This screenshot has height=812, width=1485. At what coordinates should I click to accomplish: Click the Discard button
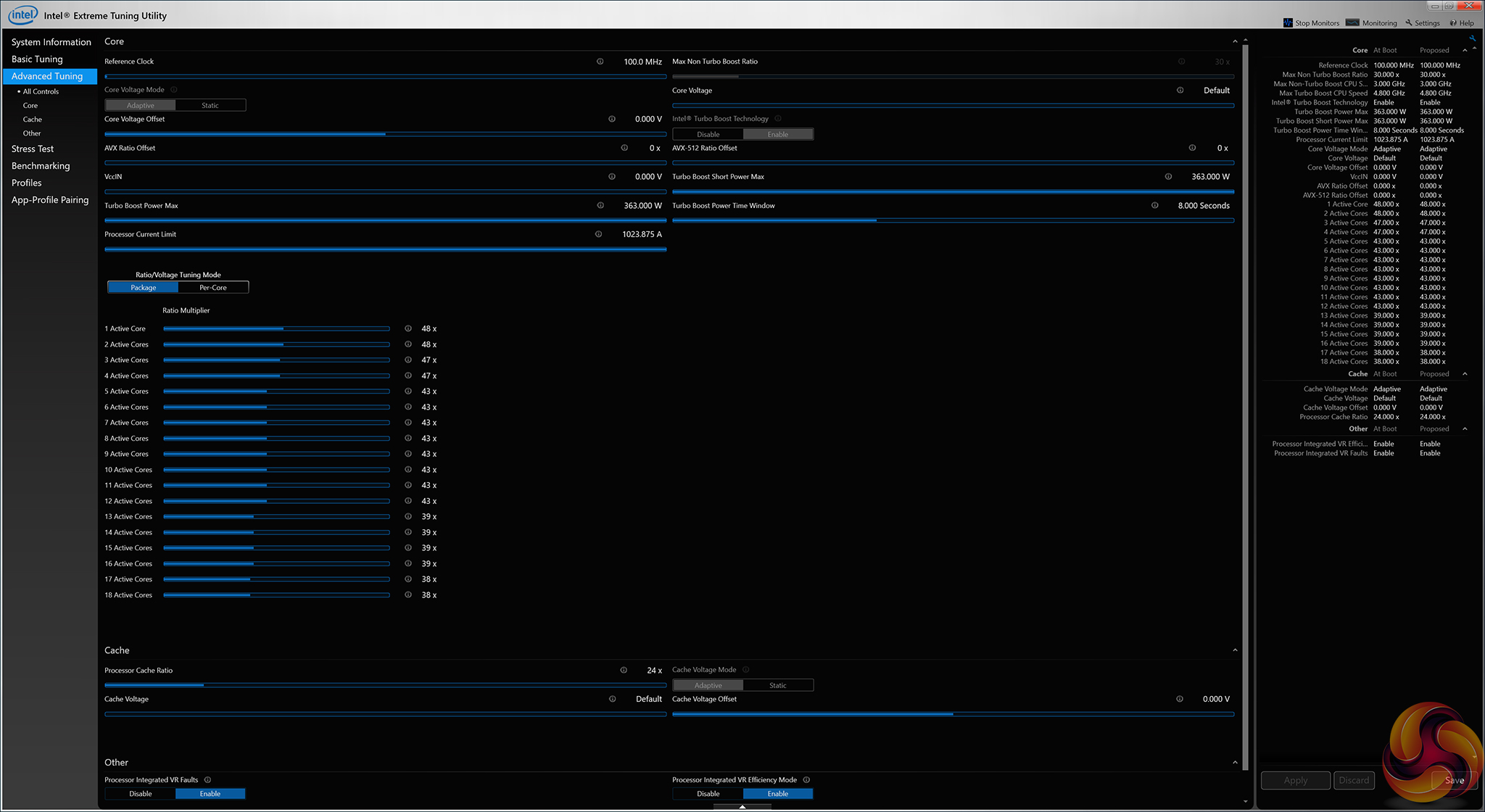point(1354,780)
